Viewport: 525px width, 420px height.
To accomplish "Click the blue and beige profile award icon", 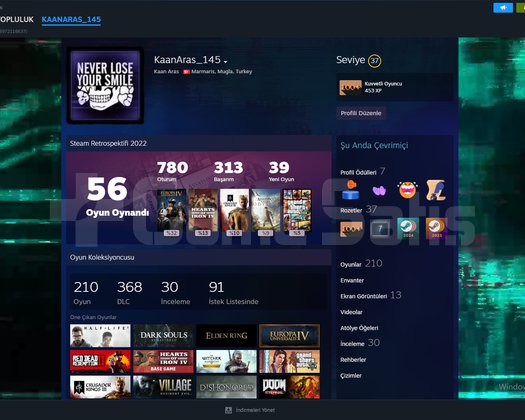I will click(x=436, y=190).
